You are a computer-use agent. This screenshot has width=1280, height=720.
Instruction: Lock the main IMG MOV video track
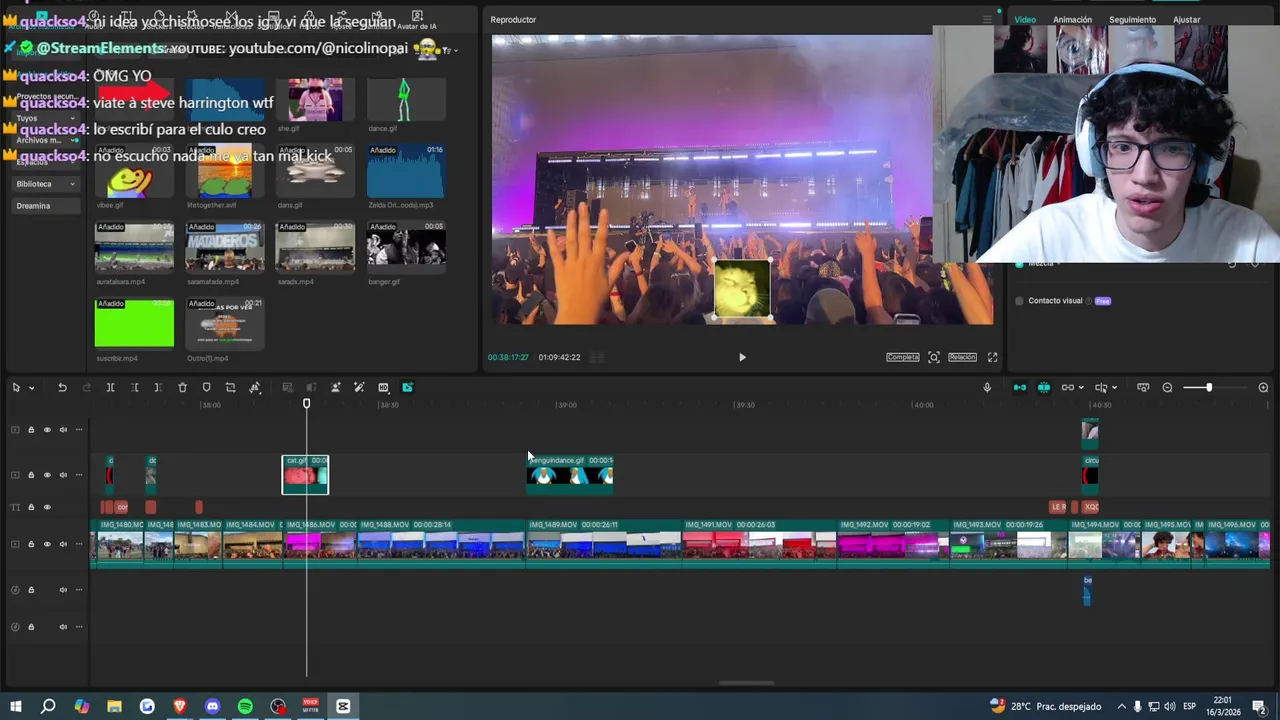coord(31,544)
